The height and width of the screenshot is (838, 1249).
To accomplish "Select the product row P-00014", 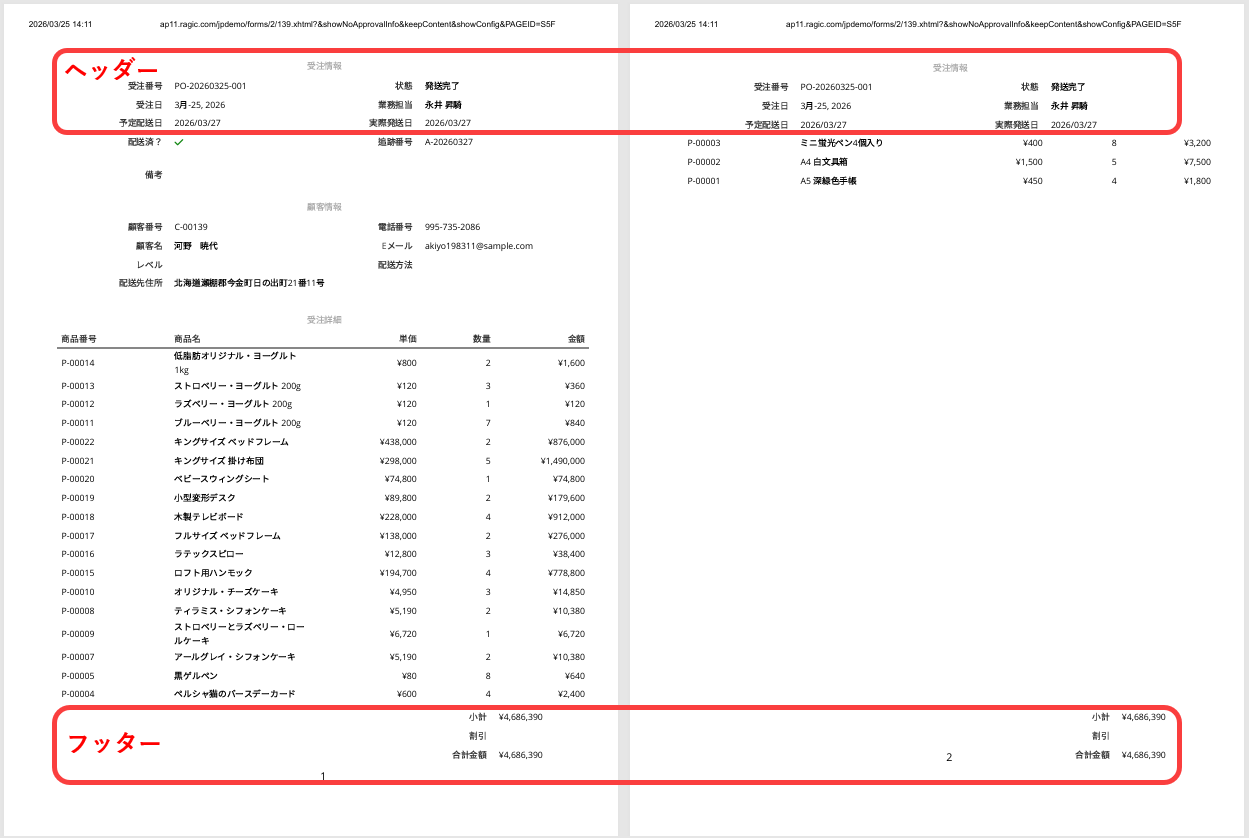I will tap(78, 363).
